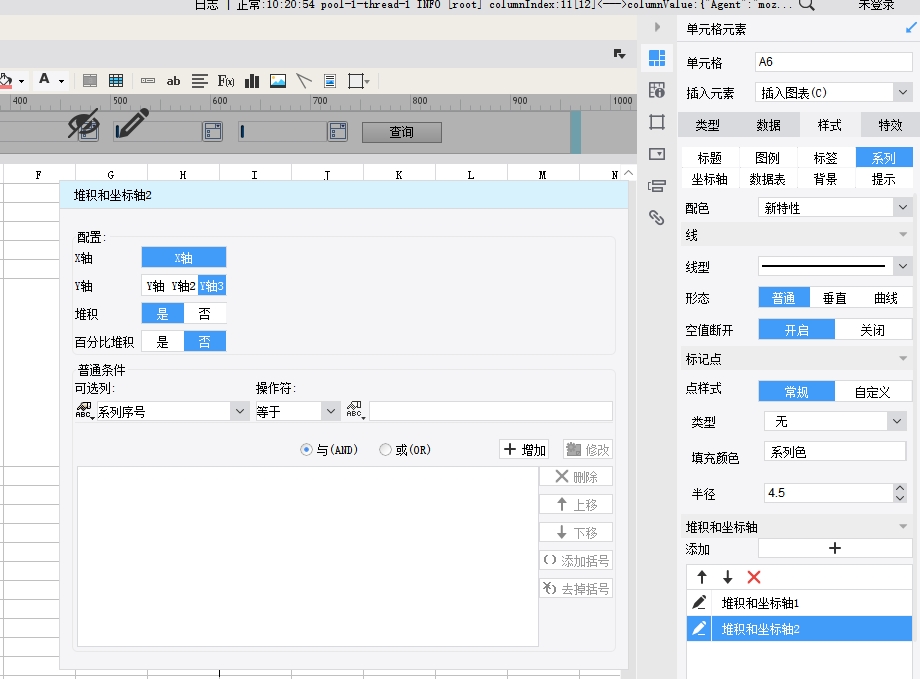The width and height of the screenshot is (920, 679).
Task: Click the search magnifier icon at top
Action: coord(807,5)
